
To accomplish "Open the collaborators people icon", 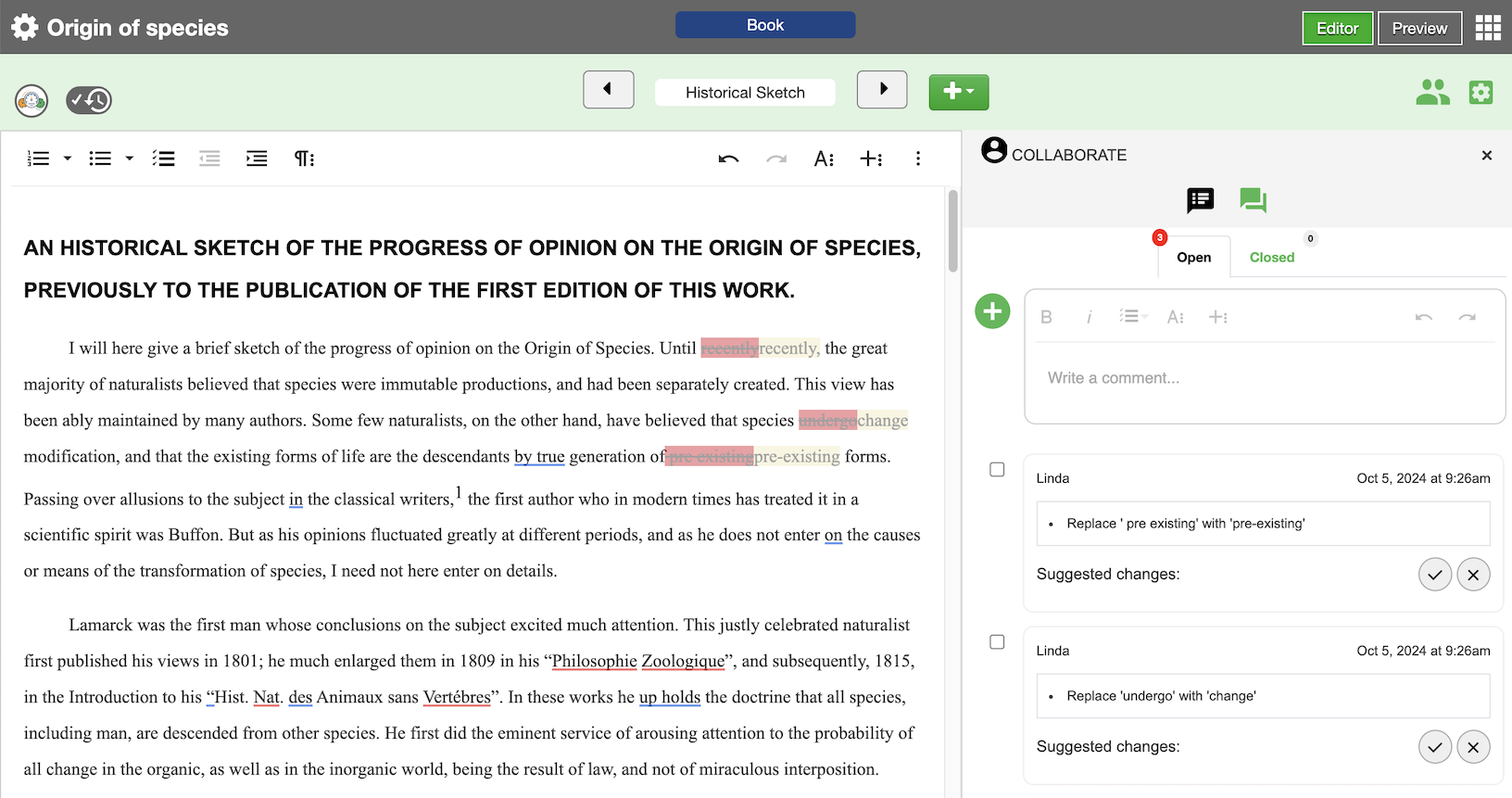I will click(x=1432, y=93).
